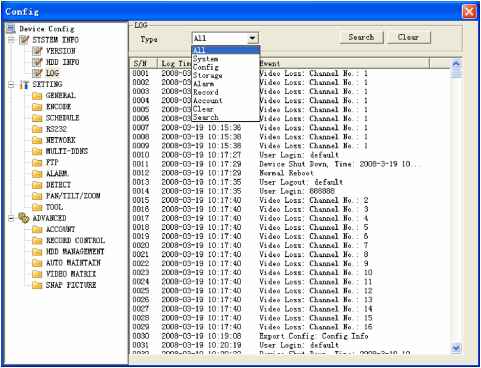This screenshot has height=368, width=481.
Task: Choose System in the Type list
Action: coord(226,59)
